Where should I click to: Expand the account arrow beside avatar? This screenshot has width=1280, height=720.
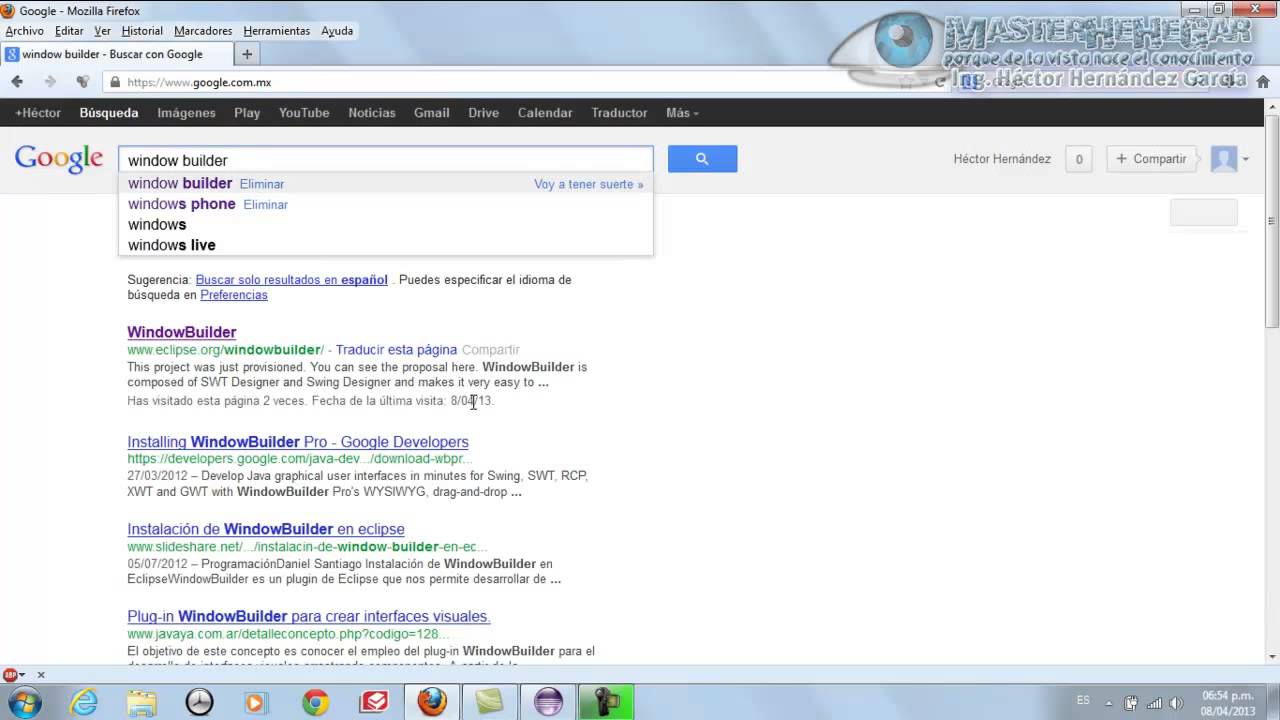[1245, 159]
